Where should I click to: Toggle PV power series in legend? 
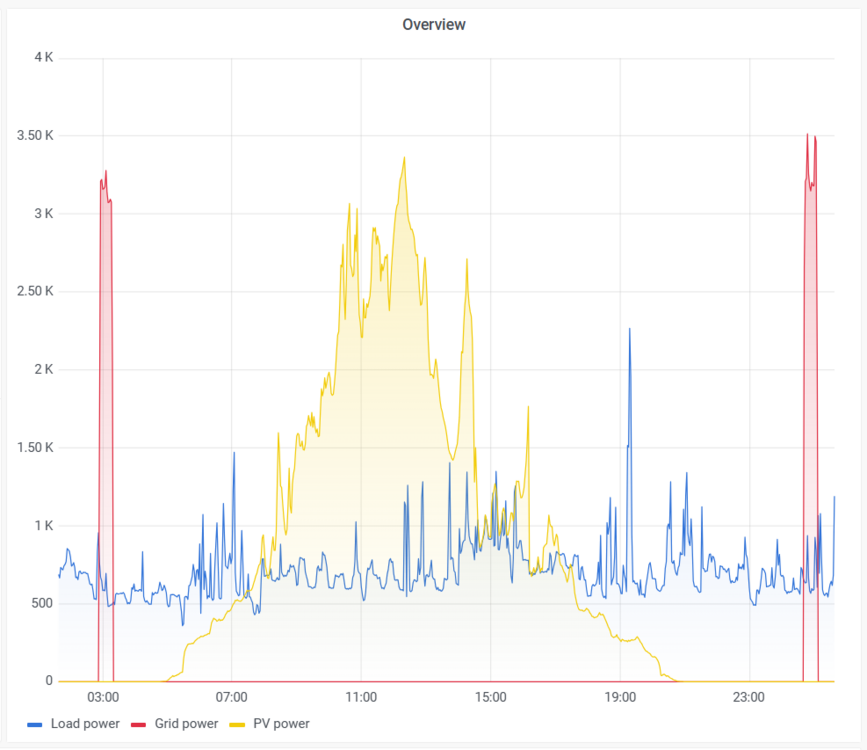281,723
